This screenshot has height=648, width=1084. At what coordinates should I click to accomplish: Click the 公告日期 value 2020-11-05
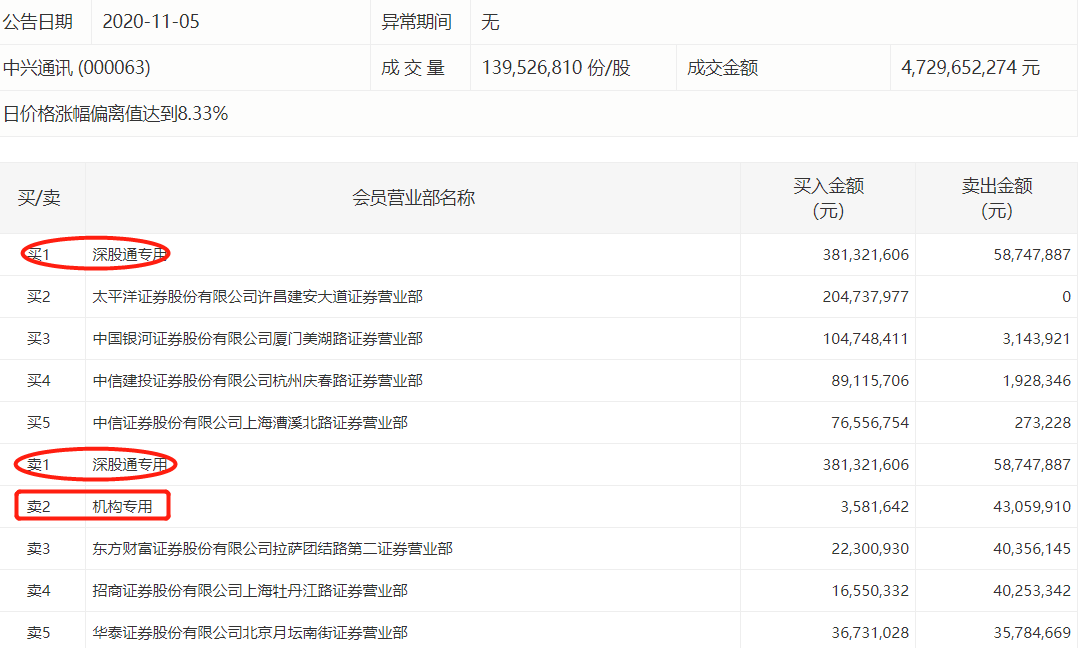click(x=151, y=22)
